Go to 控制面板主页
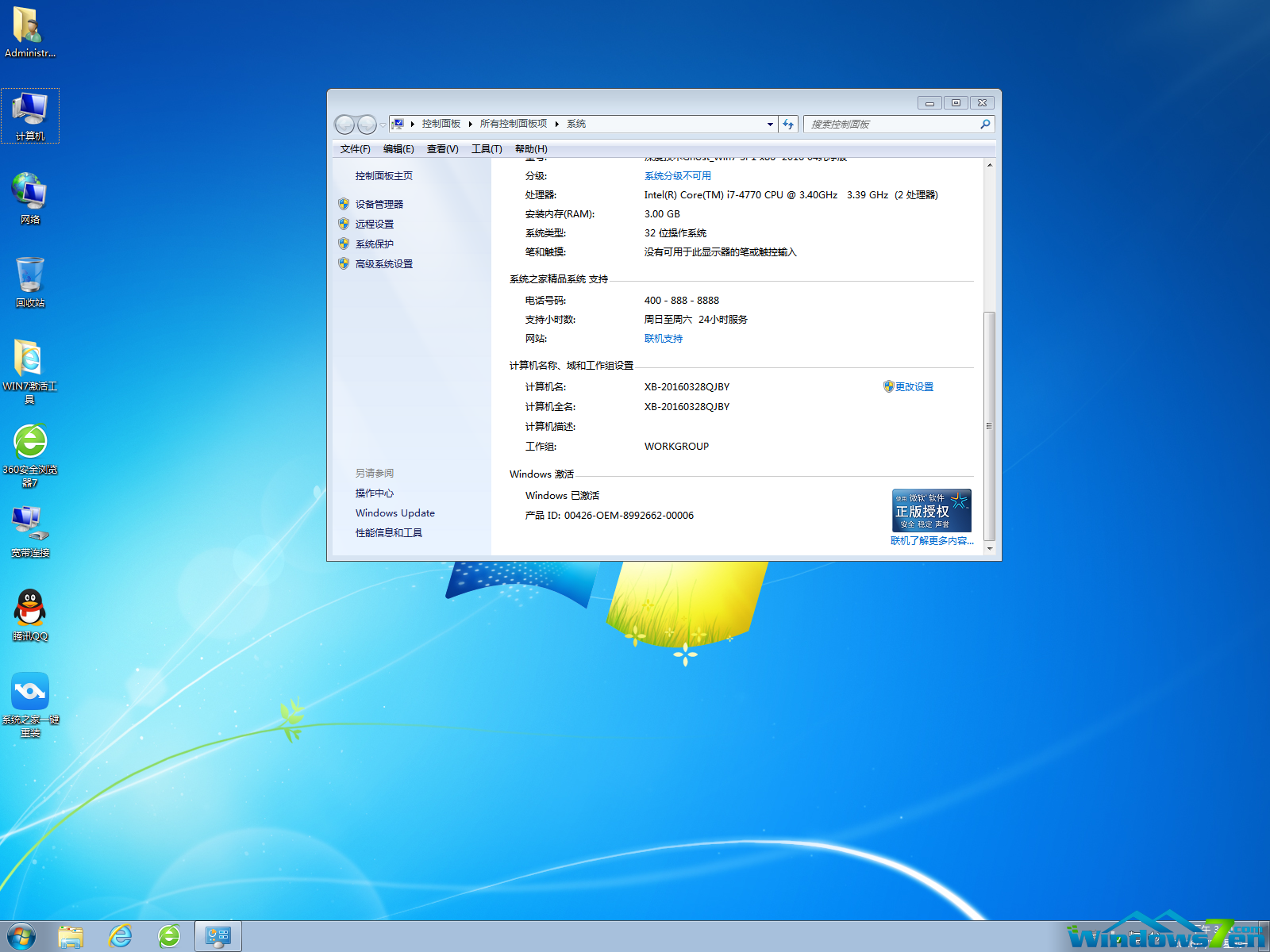 pyautogui.click(x=383, y=175)
